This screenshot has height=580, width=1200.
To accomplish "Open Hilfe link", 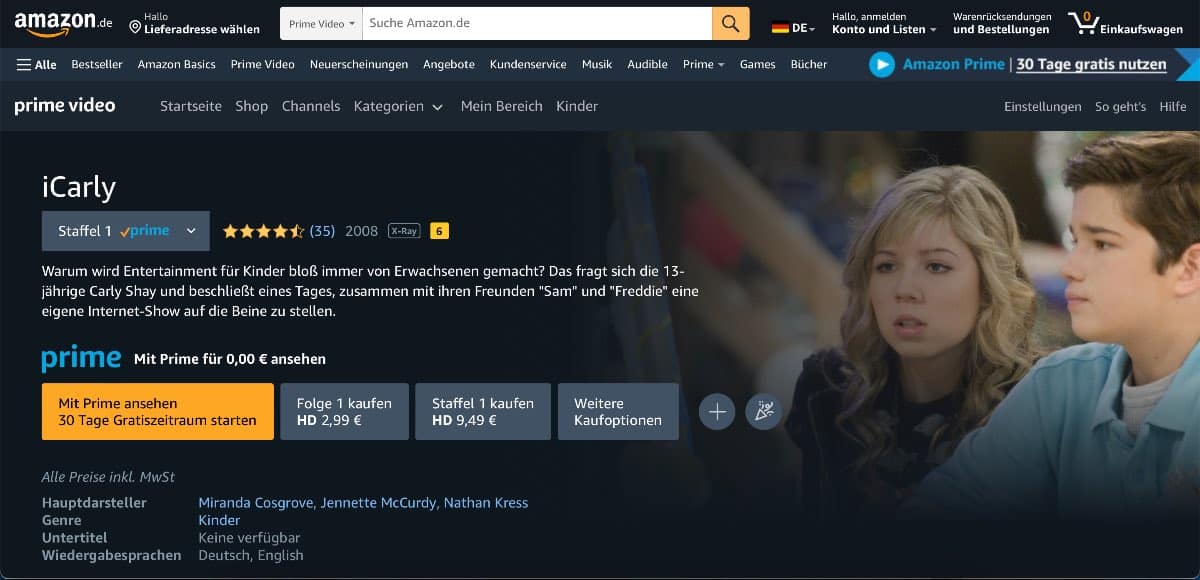I will pos(1173,106).
